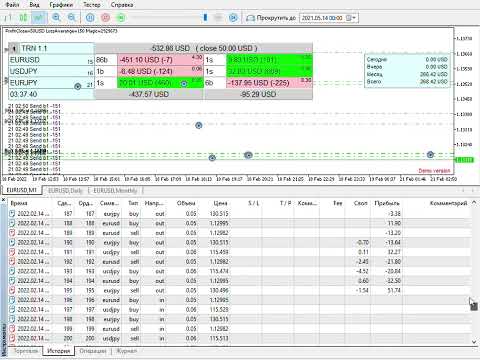Select the USDJPY row in TRN panel
480x360 pixels.
pyautogui.click(x=51, y=71)
